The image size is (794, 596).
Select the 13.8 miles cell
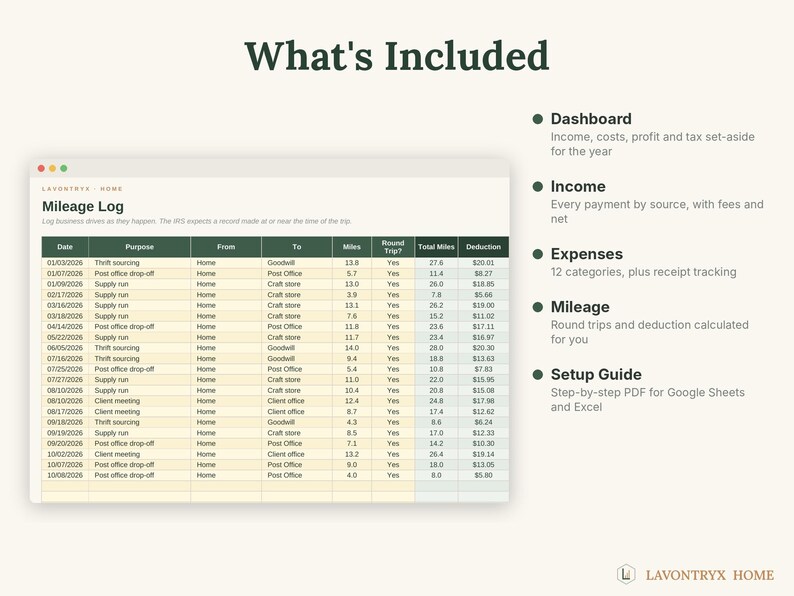point(352,263)
